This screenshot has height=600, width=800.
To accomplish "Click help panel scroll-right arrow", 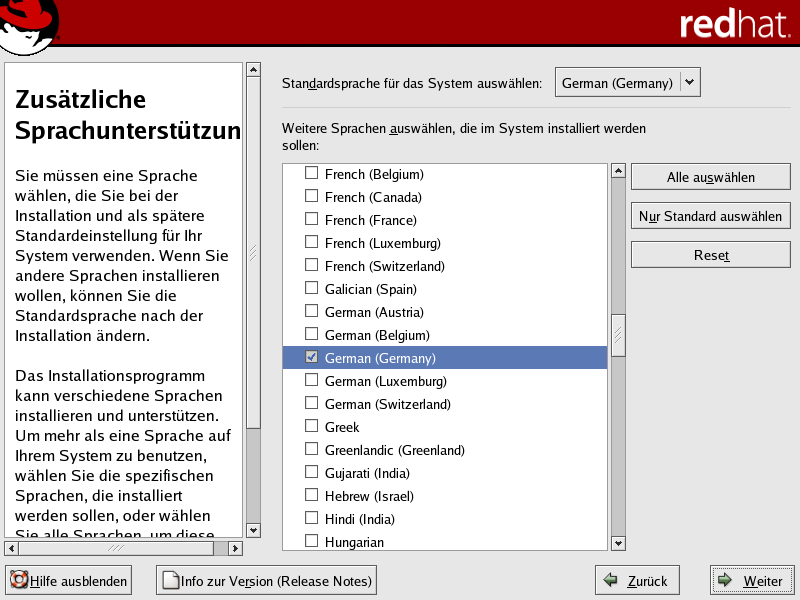I will pyautogui.click(x=236, y=548).
